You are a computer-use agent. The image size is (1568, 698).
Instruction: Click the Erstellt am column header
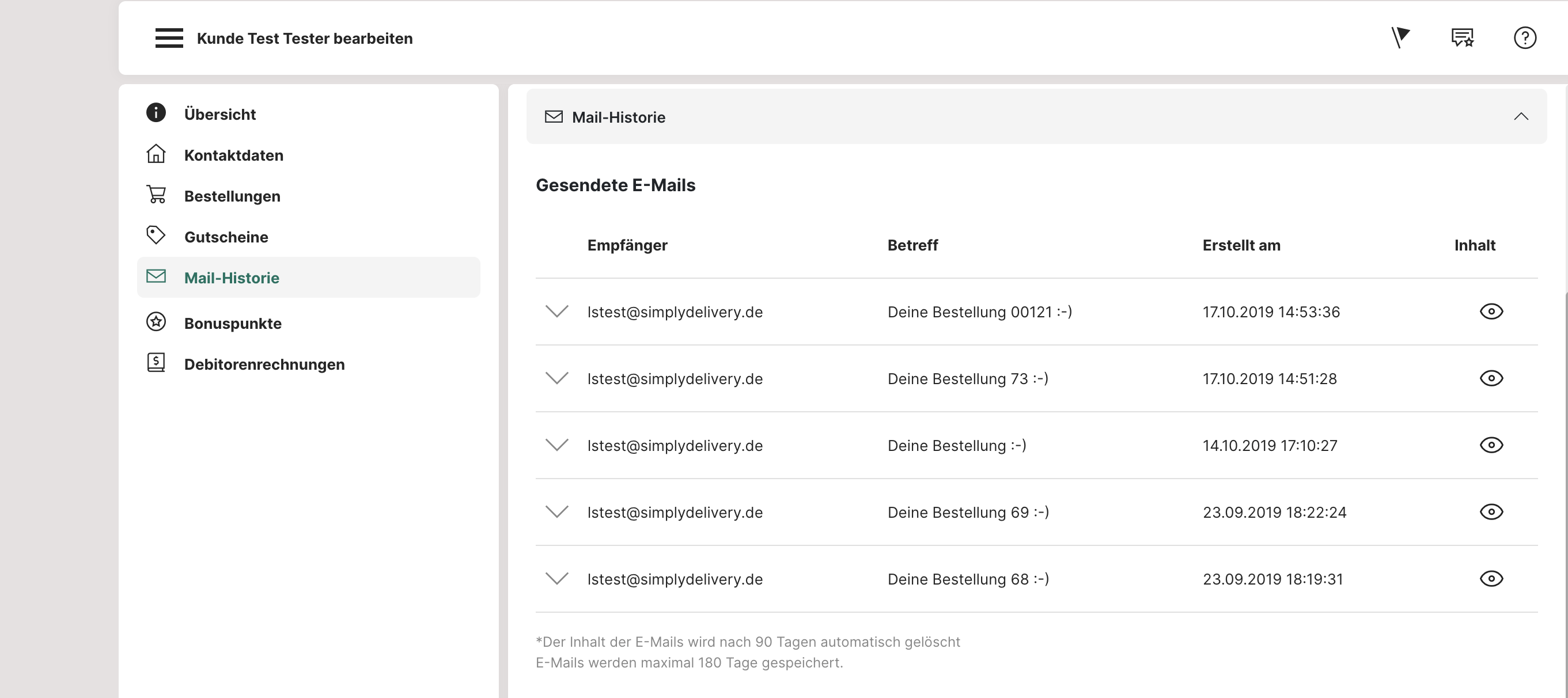(x=1241, y=245)
